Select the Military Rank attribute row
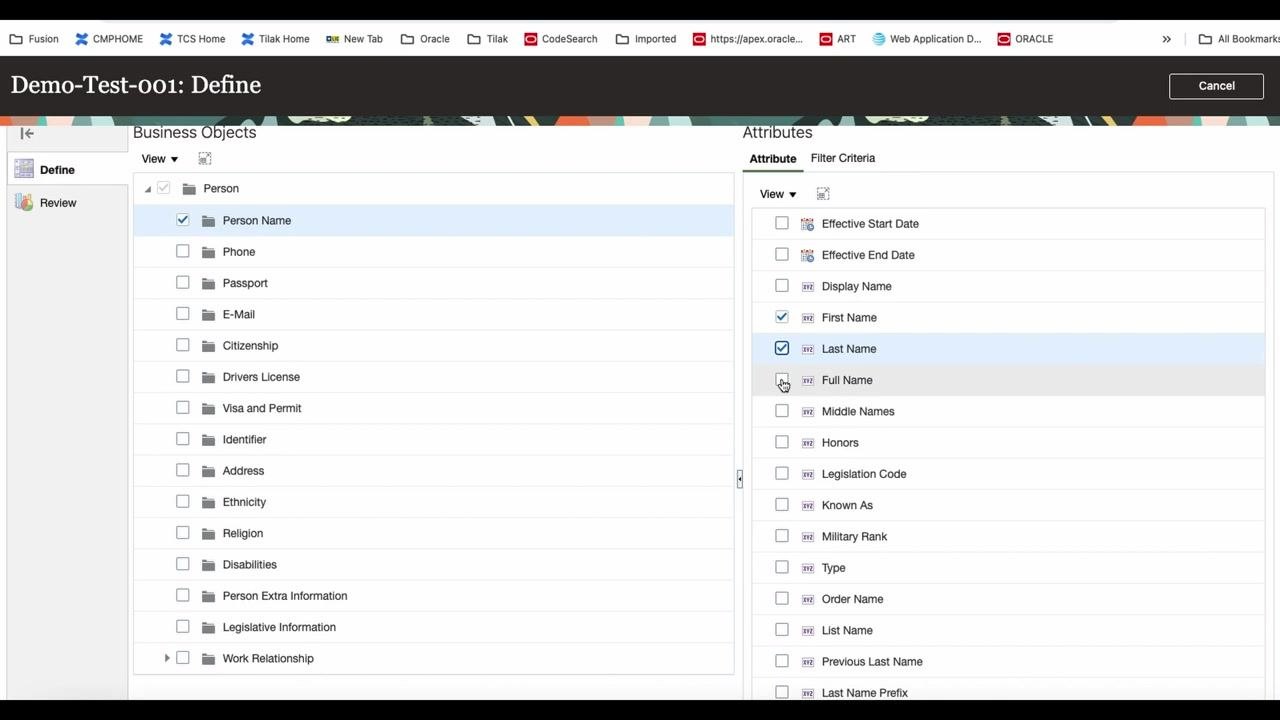The width and height of the screenshot is (1280, 720). click(1008, 536)
